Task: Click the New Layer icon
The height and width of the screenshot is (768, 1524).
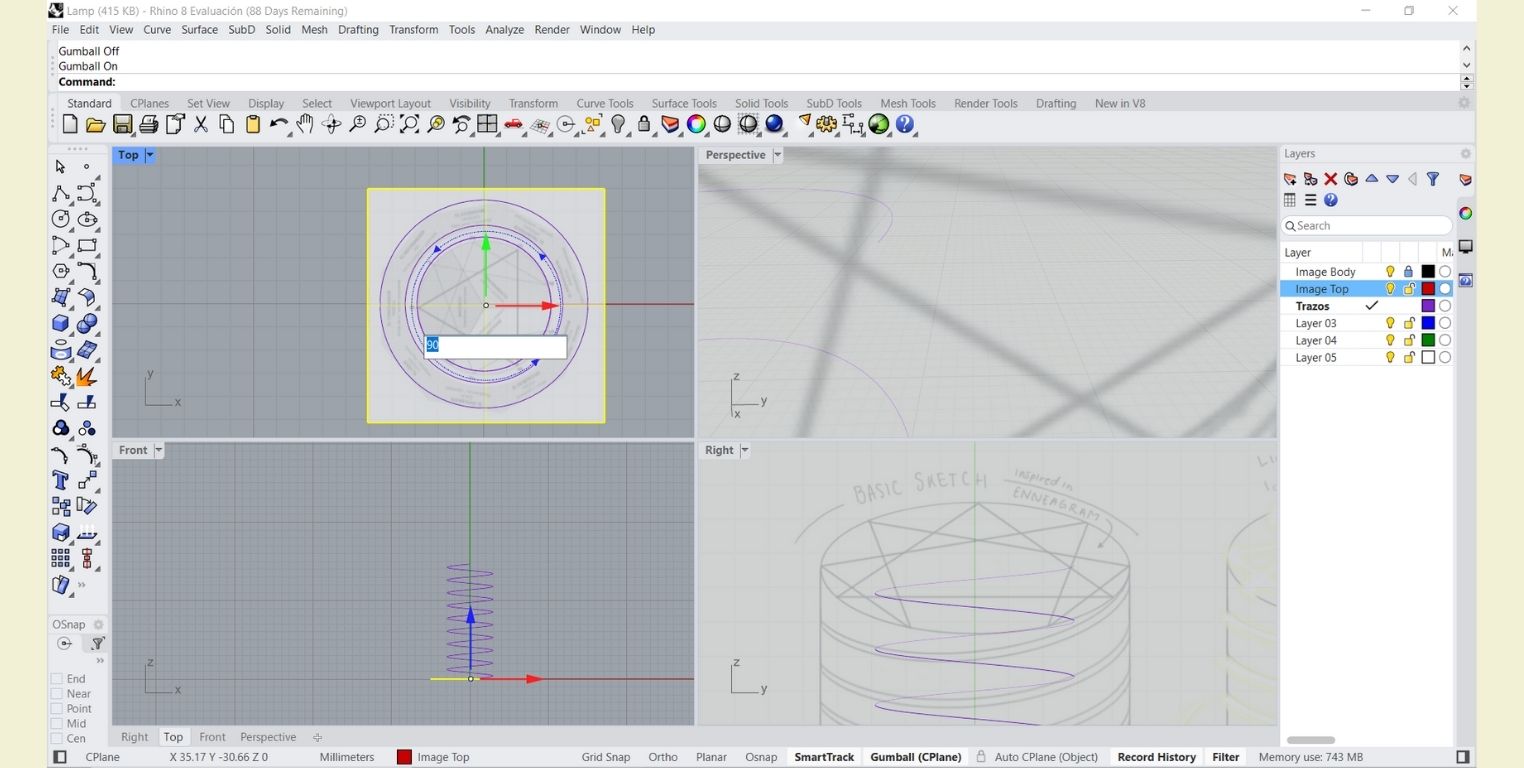Action: 1290,179
